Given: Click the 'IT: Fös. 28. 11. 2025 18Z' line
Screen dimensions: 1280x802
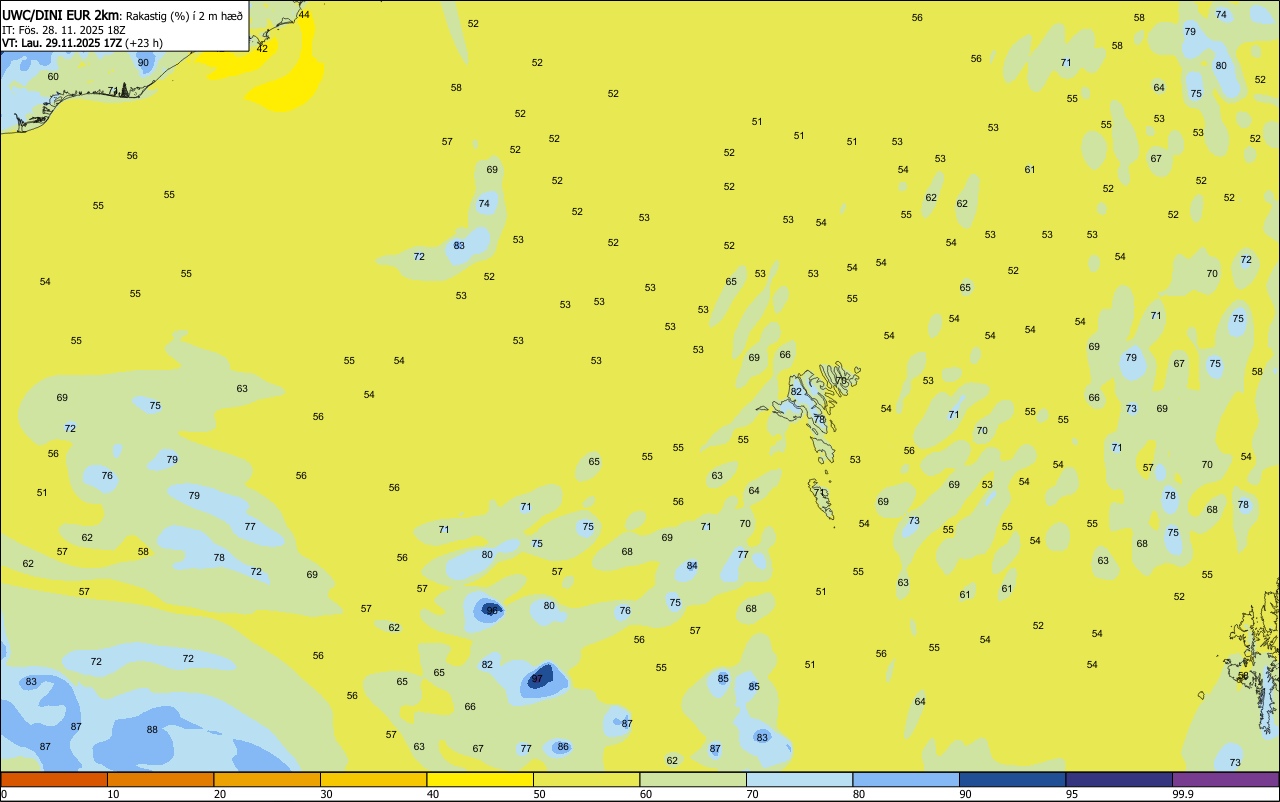Looking at the screenshot, I should pyautogui.click(x=62, y=30).
